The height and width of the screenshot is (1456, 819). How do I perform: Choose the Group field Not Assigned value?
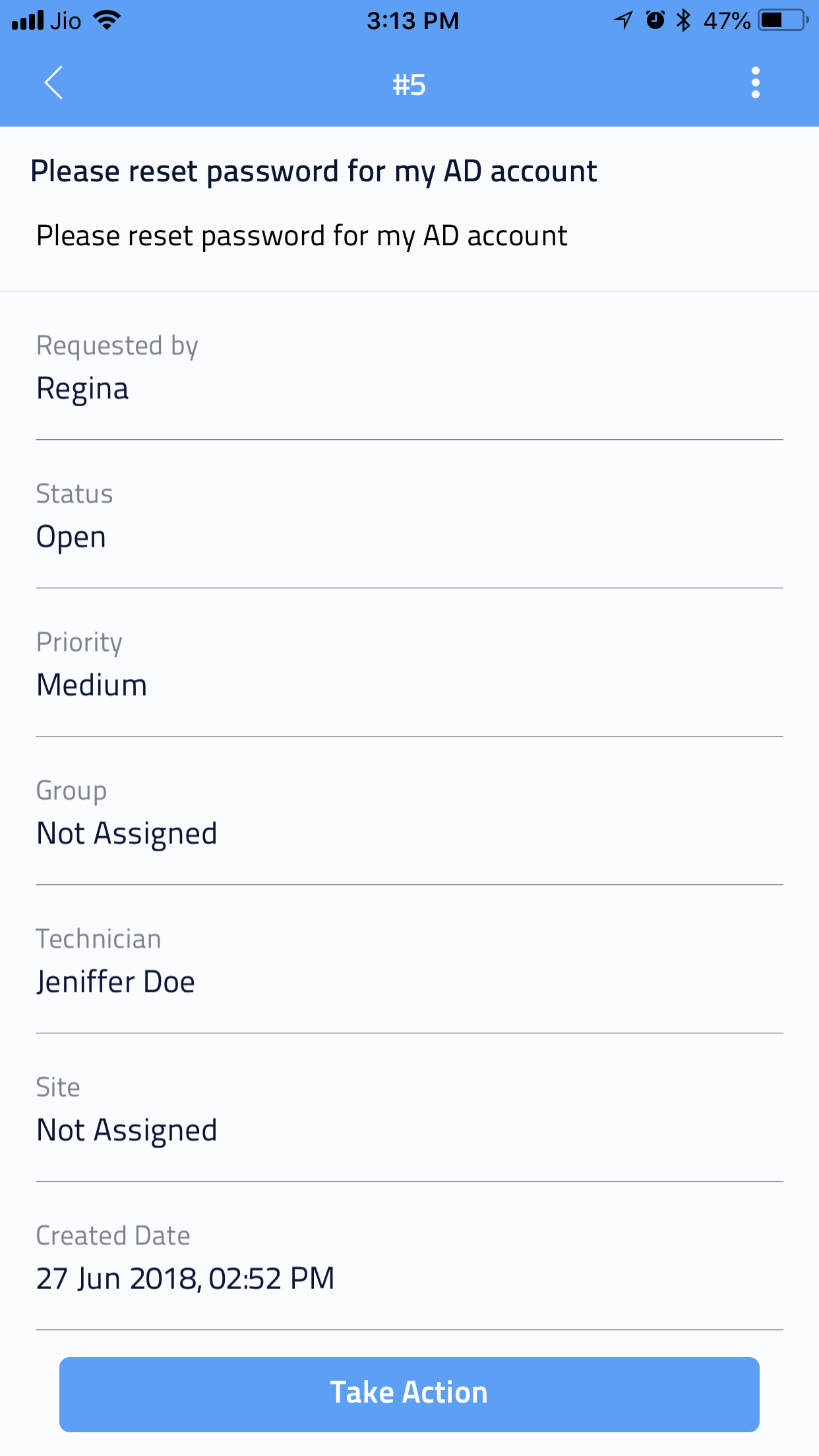click(x=127, y=833)
